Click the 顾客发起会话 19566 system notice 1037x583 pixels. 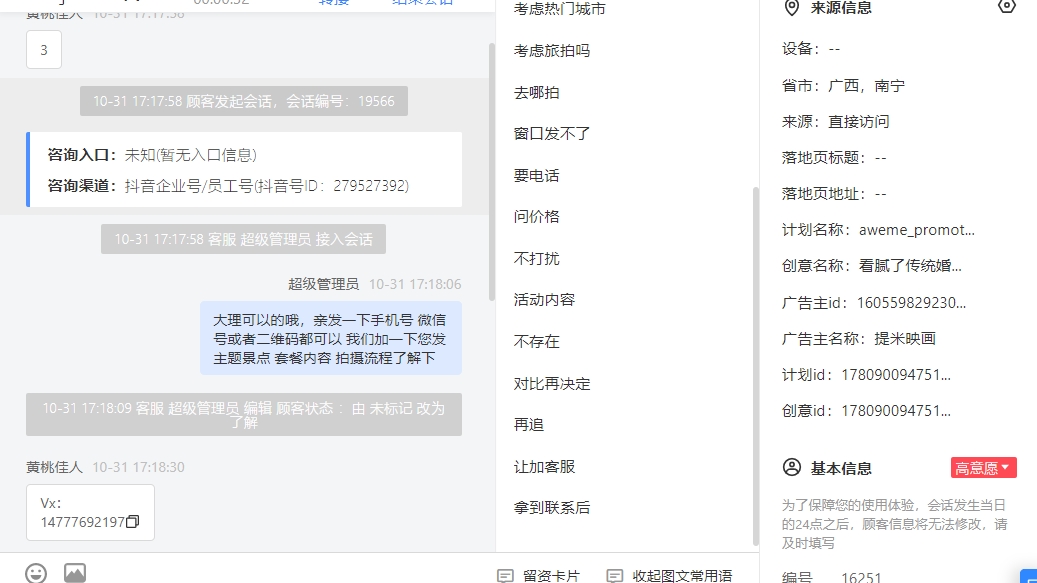tap(243, 101)
